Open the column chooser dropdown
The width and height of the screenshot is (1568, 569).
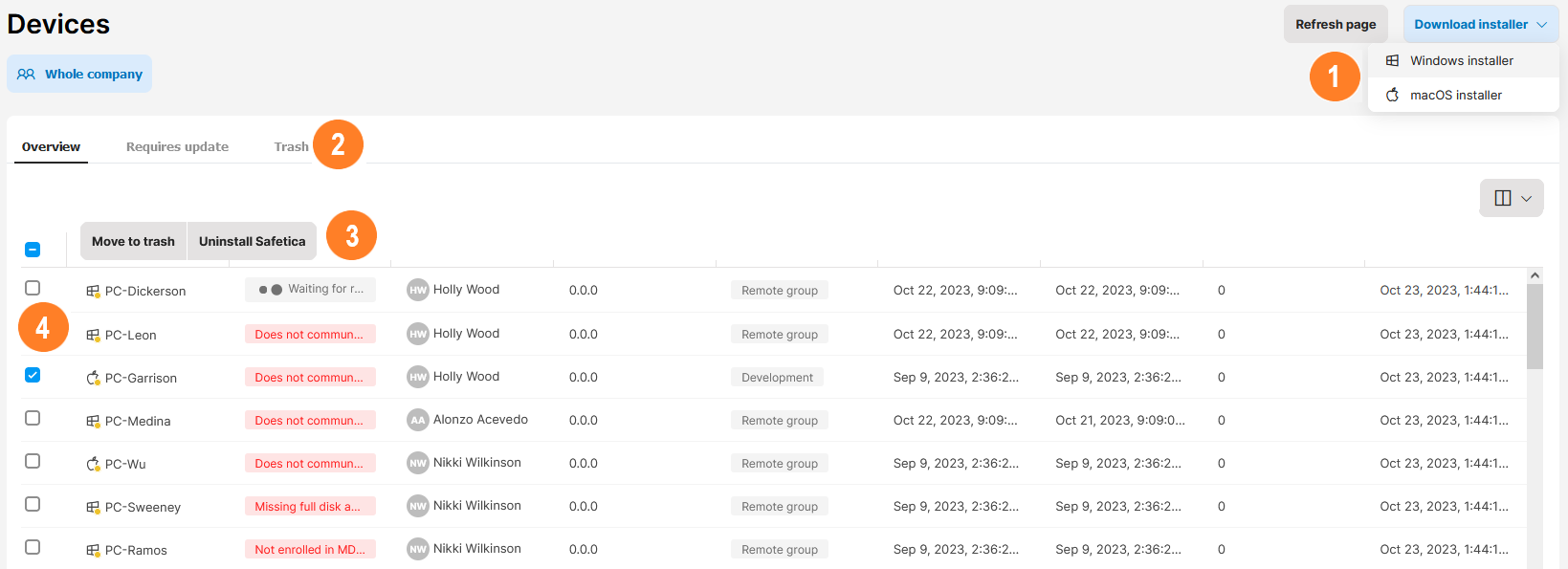(x=1511, y=198)
